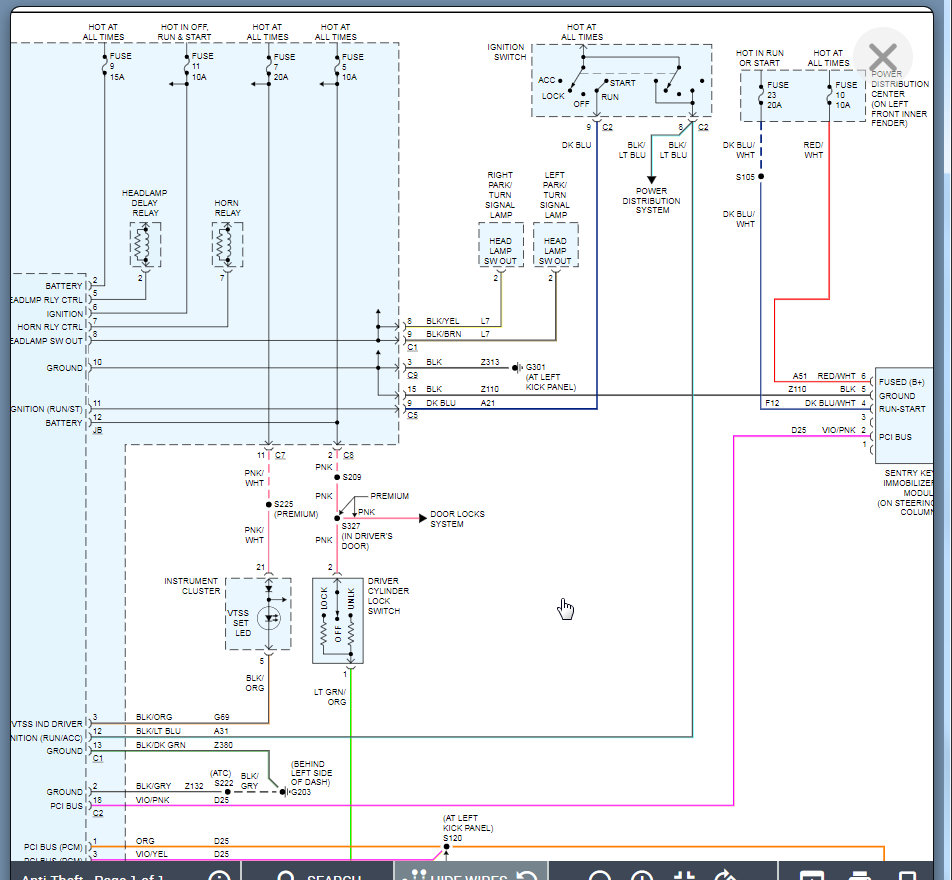
Task: Click the Search button in bottom toolbar
Action: click(x=321, y=875)
